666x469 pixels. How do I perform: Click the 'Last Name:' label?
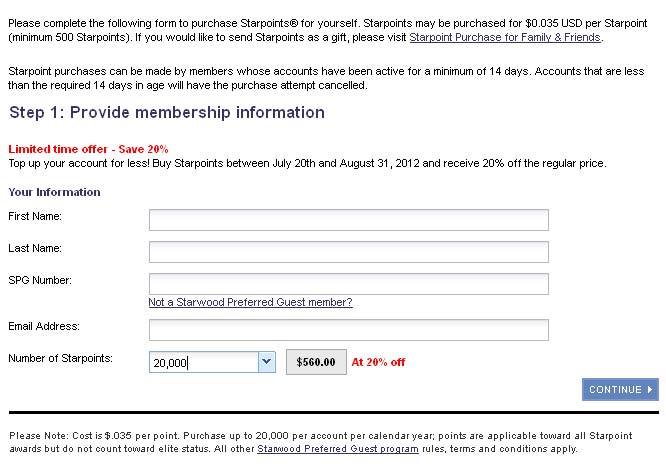35,248
